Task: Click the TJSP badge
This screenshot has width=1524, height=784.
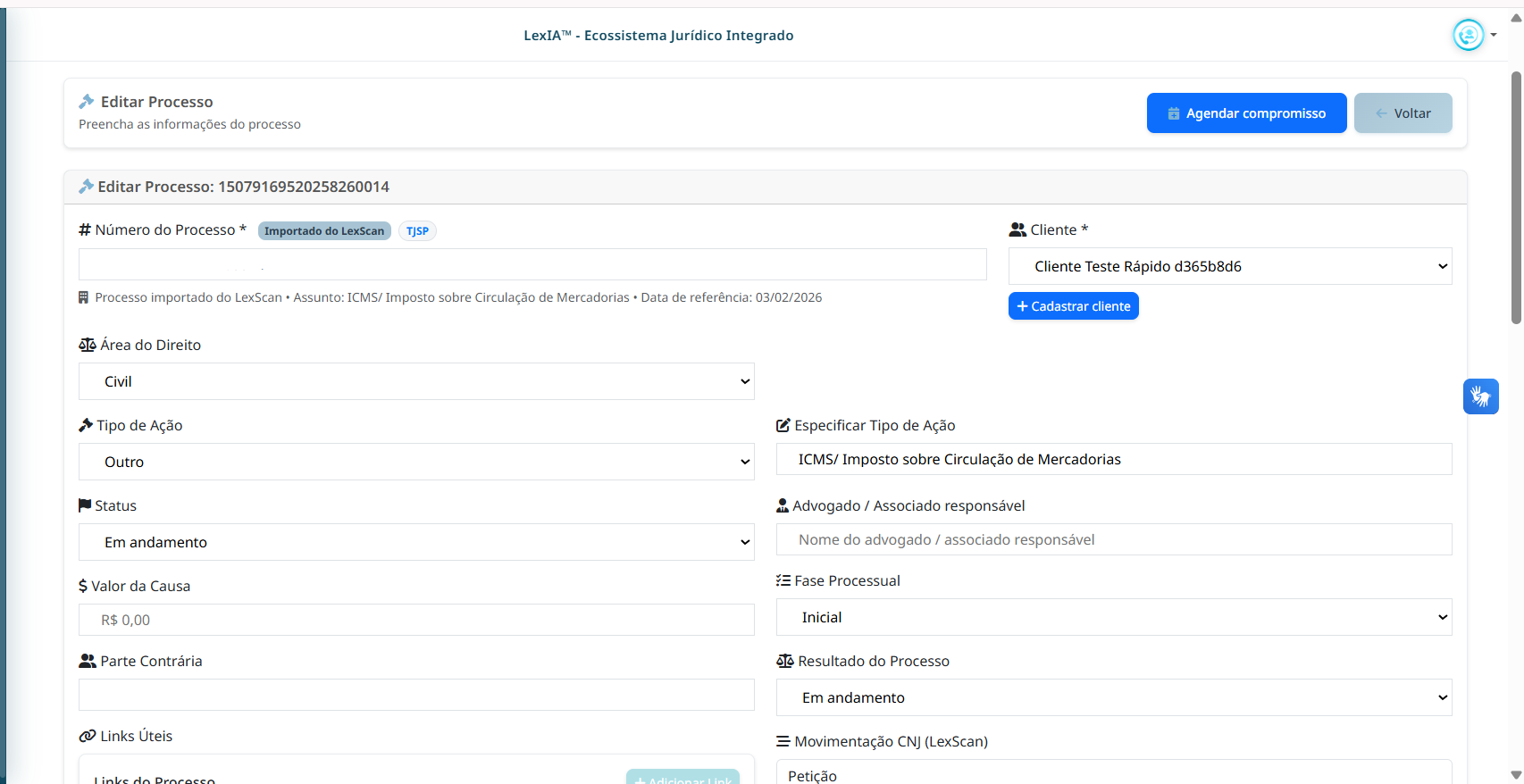Action: [417, 231]
